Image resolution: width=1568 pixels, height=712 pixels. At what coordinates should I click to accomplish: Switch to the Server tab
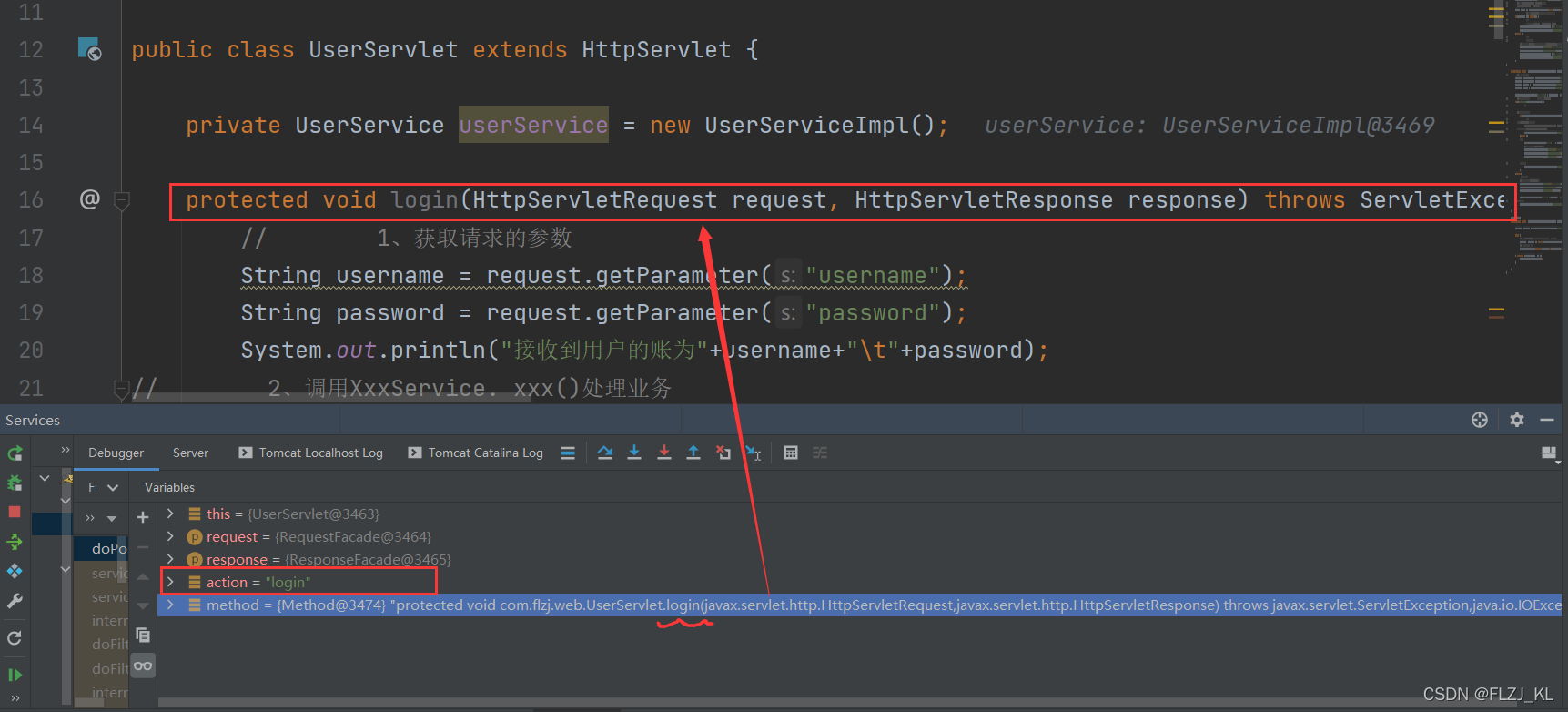(190, 453)
